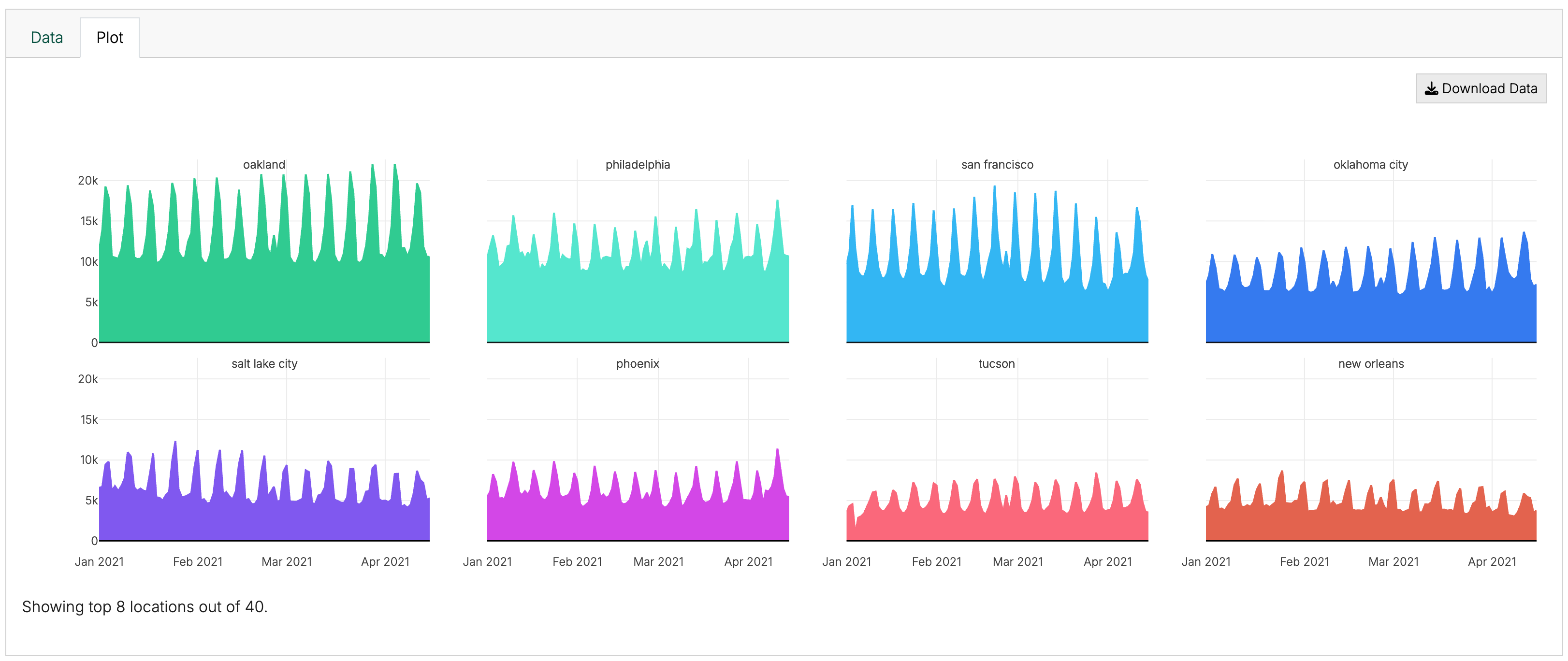Click the purple salt lake city area
This screenshot has width=1568, height=661.
pos(263,520)
